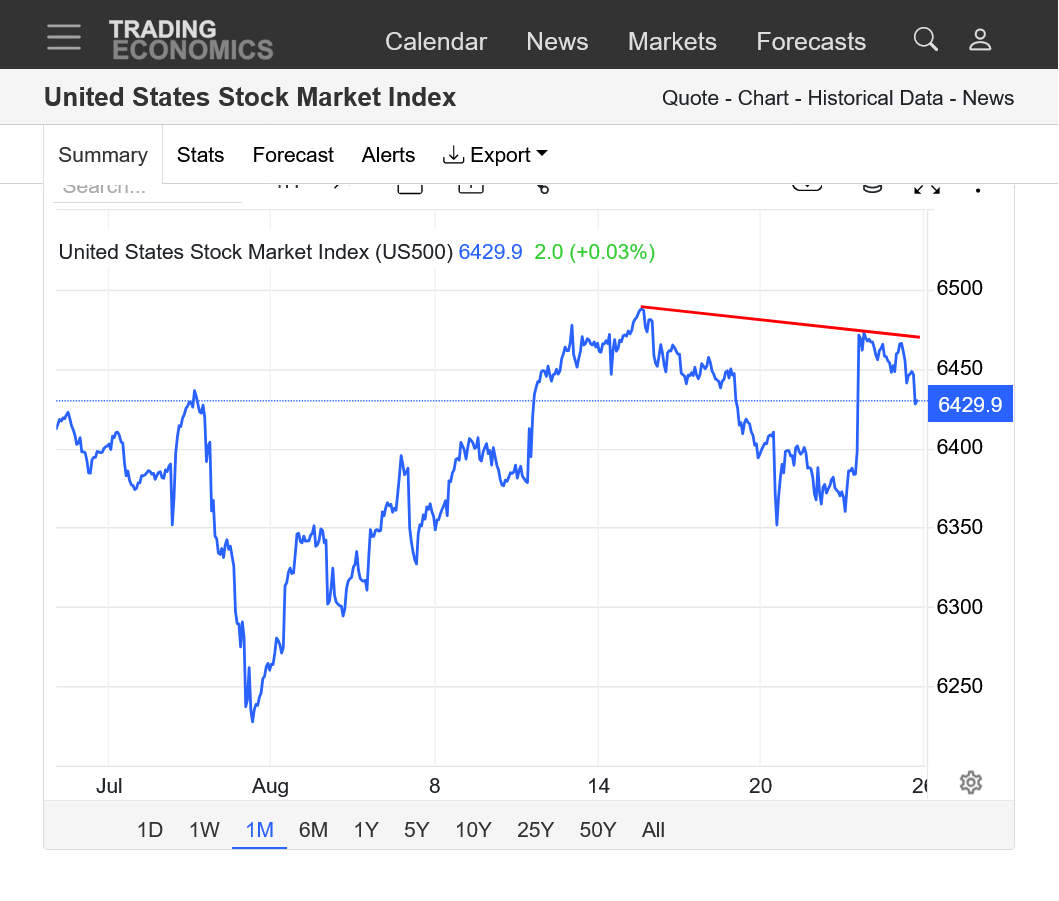Screen dimensions: 1059x901
Task: Open Calendar in the top navigation
Action: (x=436, y=42)
